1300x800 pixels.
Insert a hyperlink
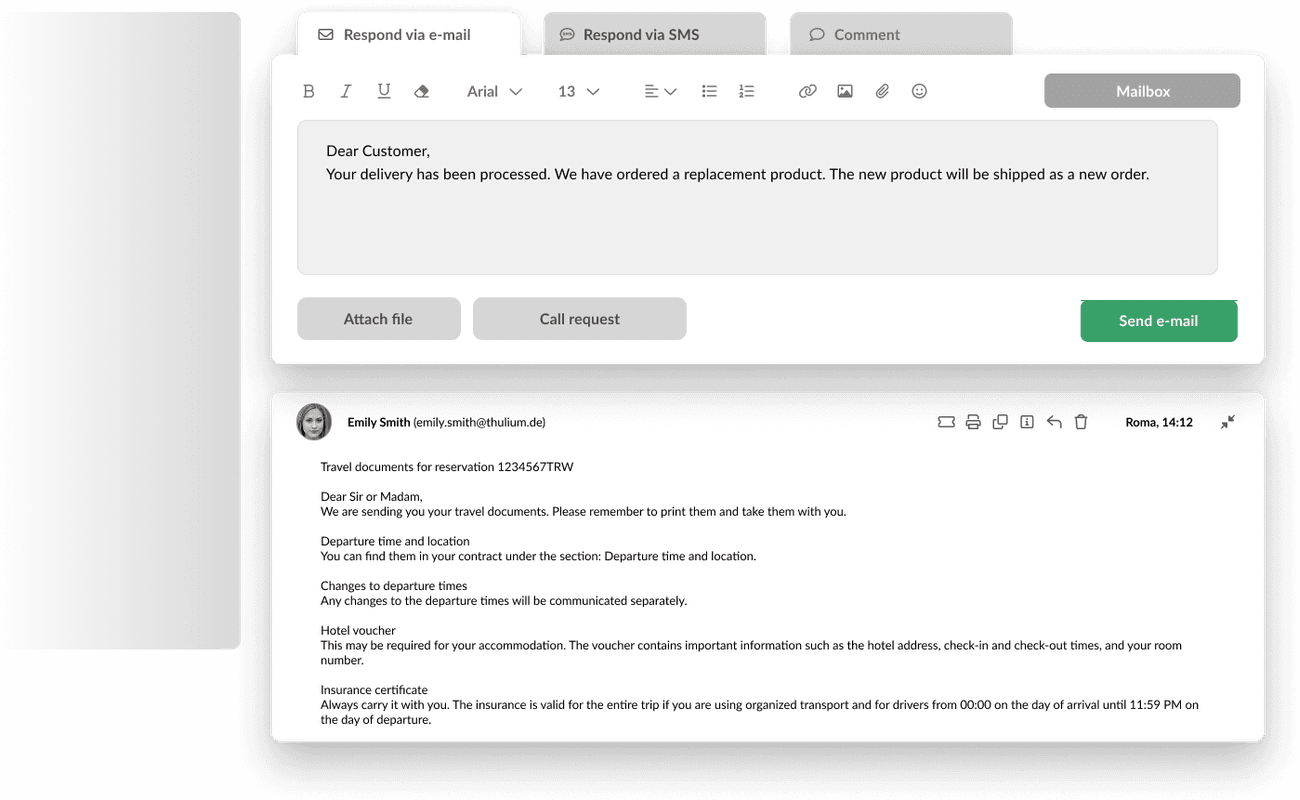coord(808,91)
